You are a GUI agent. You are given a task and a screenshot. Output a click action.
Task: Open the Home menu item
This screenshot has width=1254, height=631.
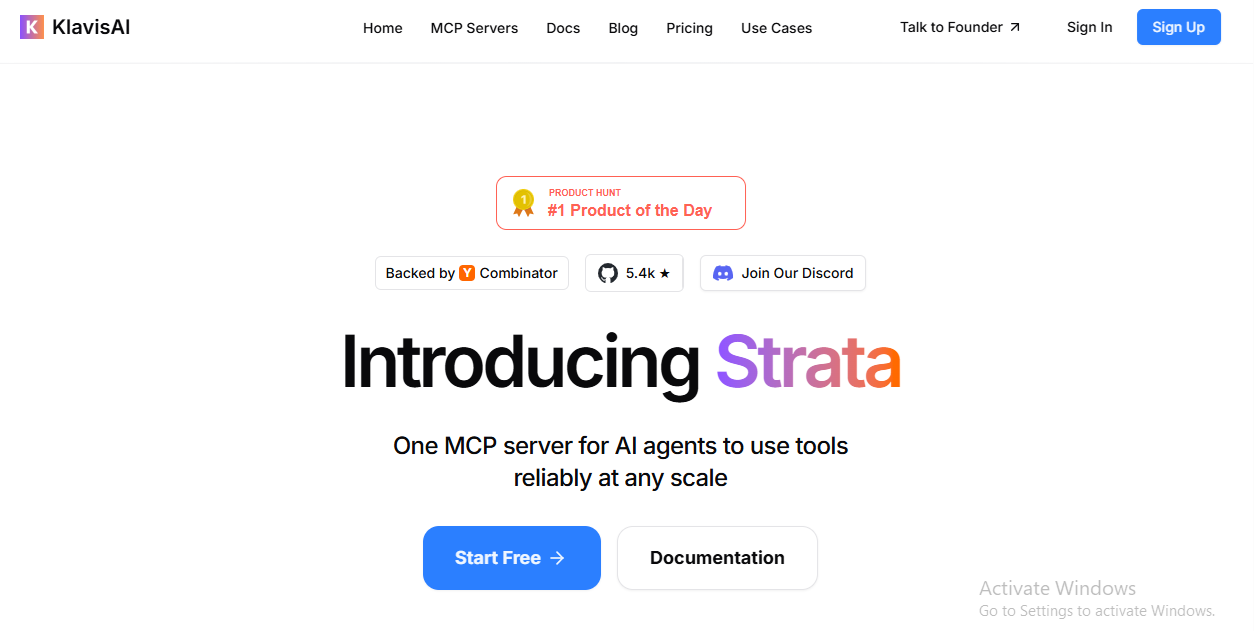pyautogui.click(x=382, y=28)
